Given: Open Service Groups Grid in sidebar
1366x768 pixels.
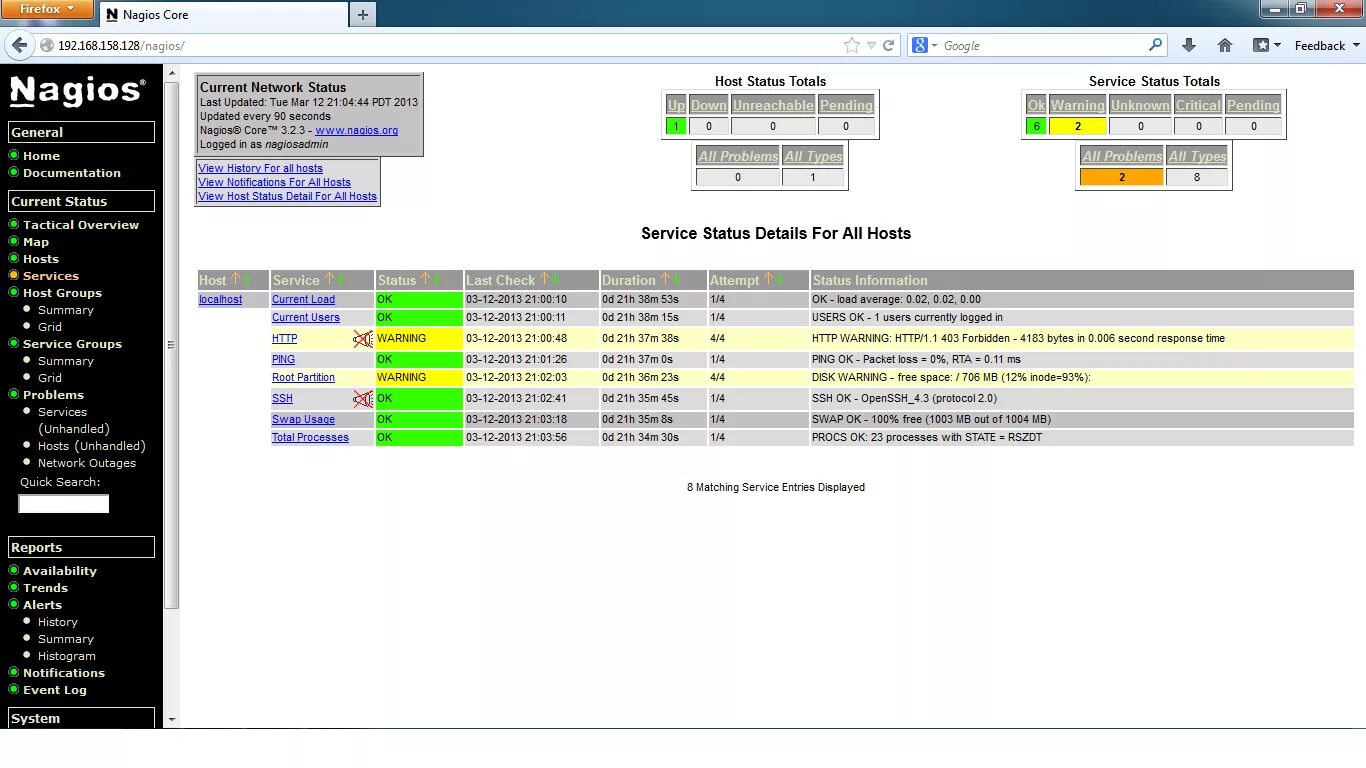Looking at the screenshot, I should (x=50, y=378).
